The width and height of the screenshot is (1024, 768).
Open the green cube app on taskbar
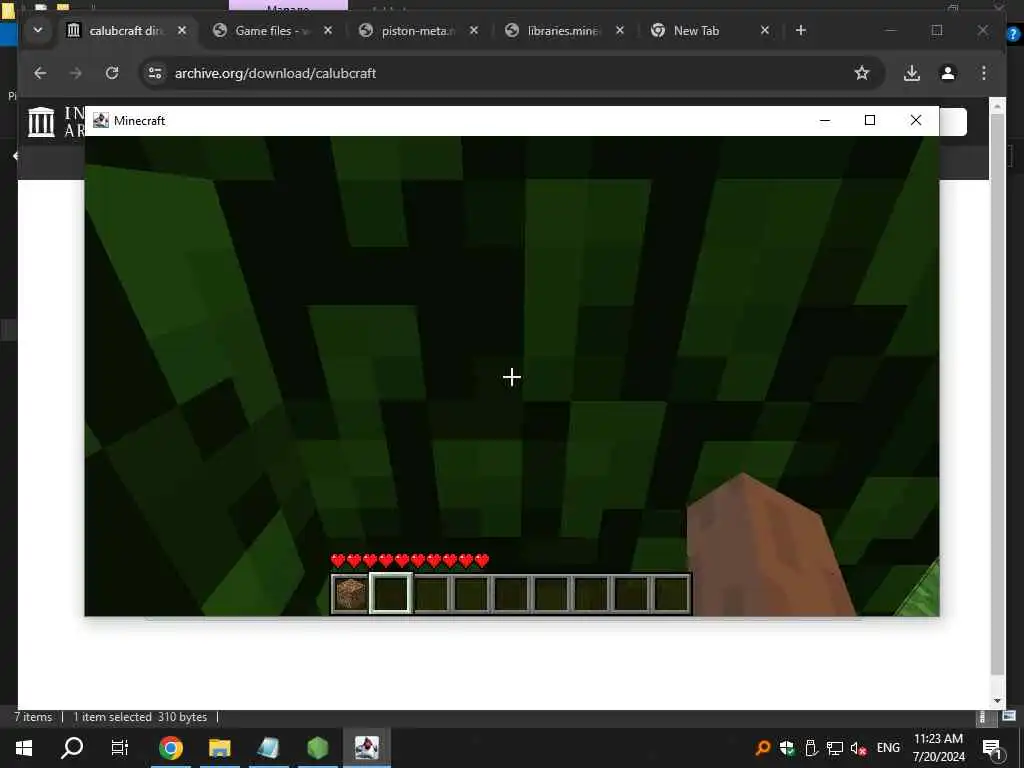coord(317,748)
